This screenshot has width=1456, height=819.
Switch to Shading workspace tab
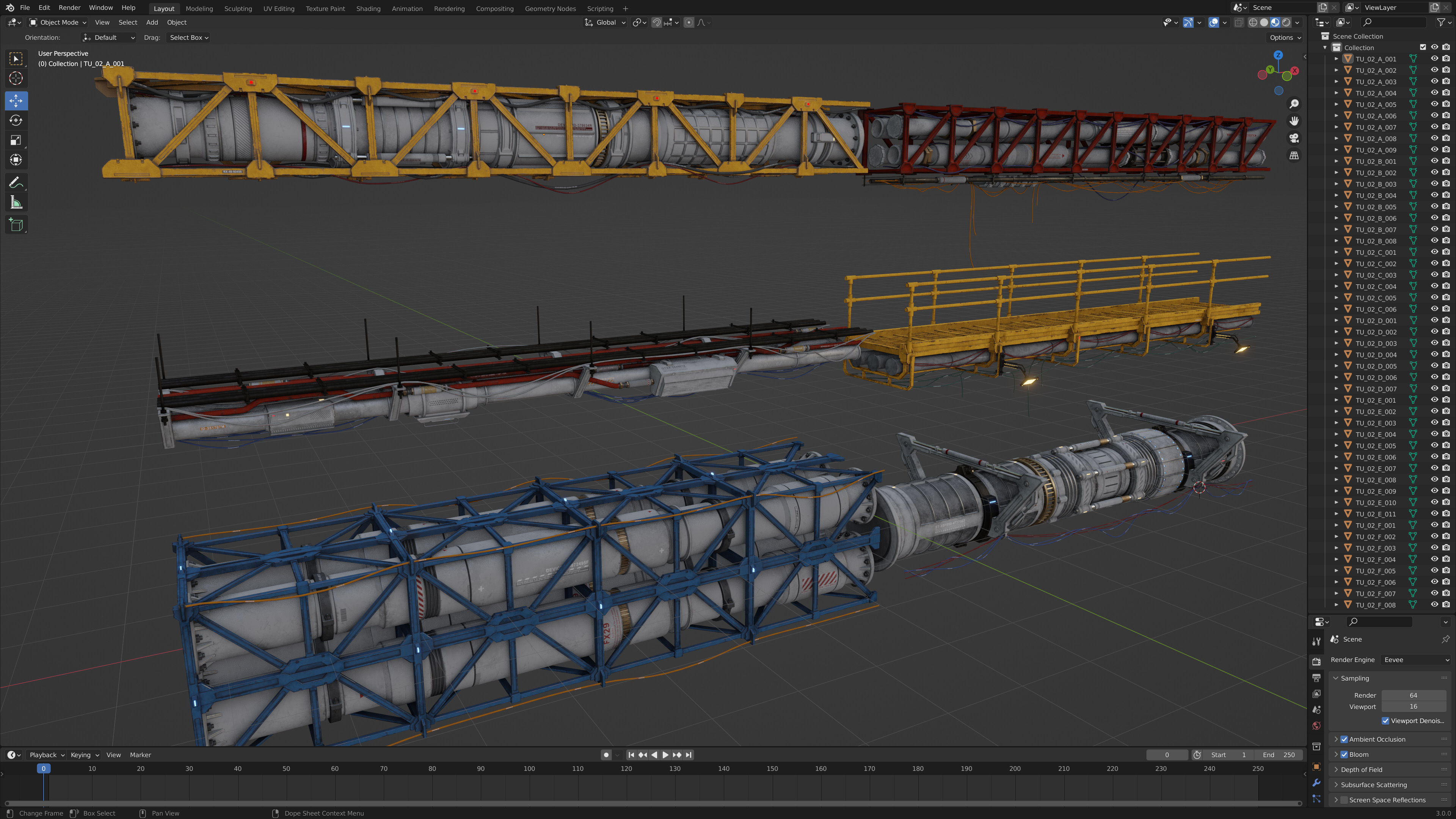[x=368, y=8]
